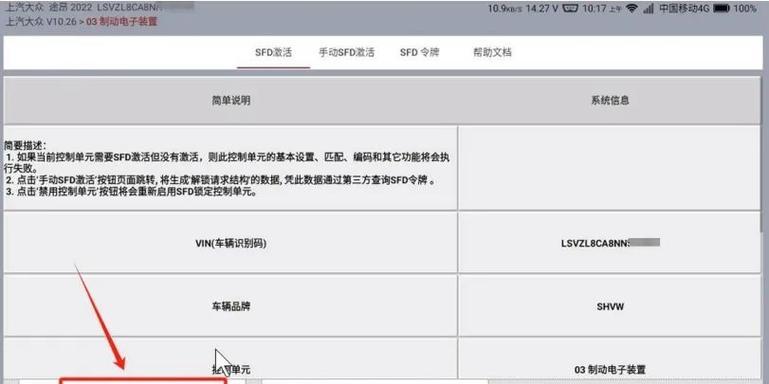Tap the VCI connection icon beside voltage

[x=570, y=8]
